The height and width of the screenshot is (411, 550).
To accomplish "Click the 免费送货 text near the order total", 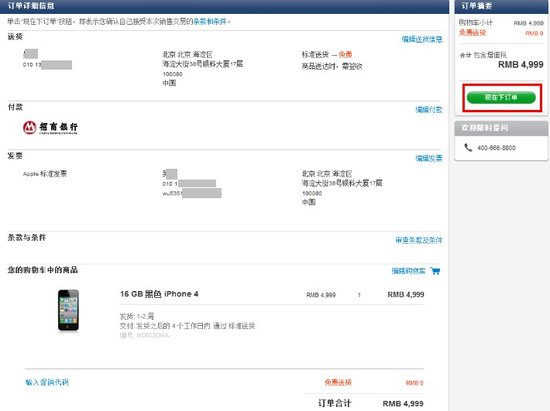I will [338, 382].
